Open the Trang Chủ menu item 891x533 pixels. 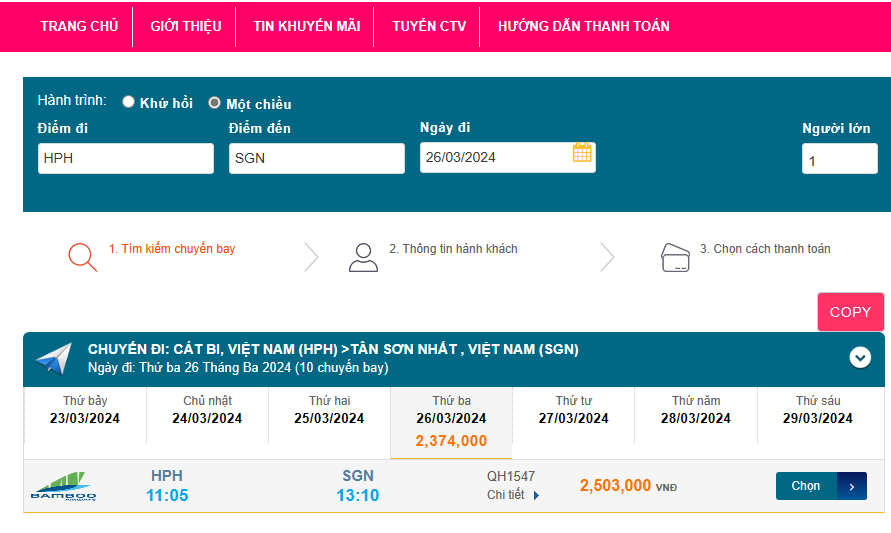79,26
